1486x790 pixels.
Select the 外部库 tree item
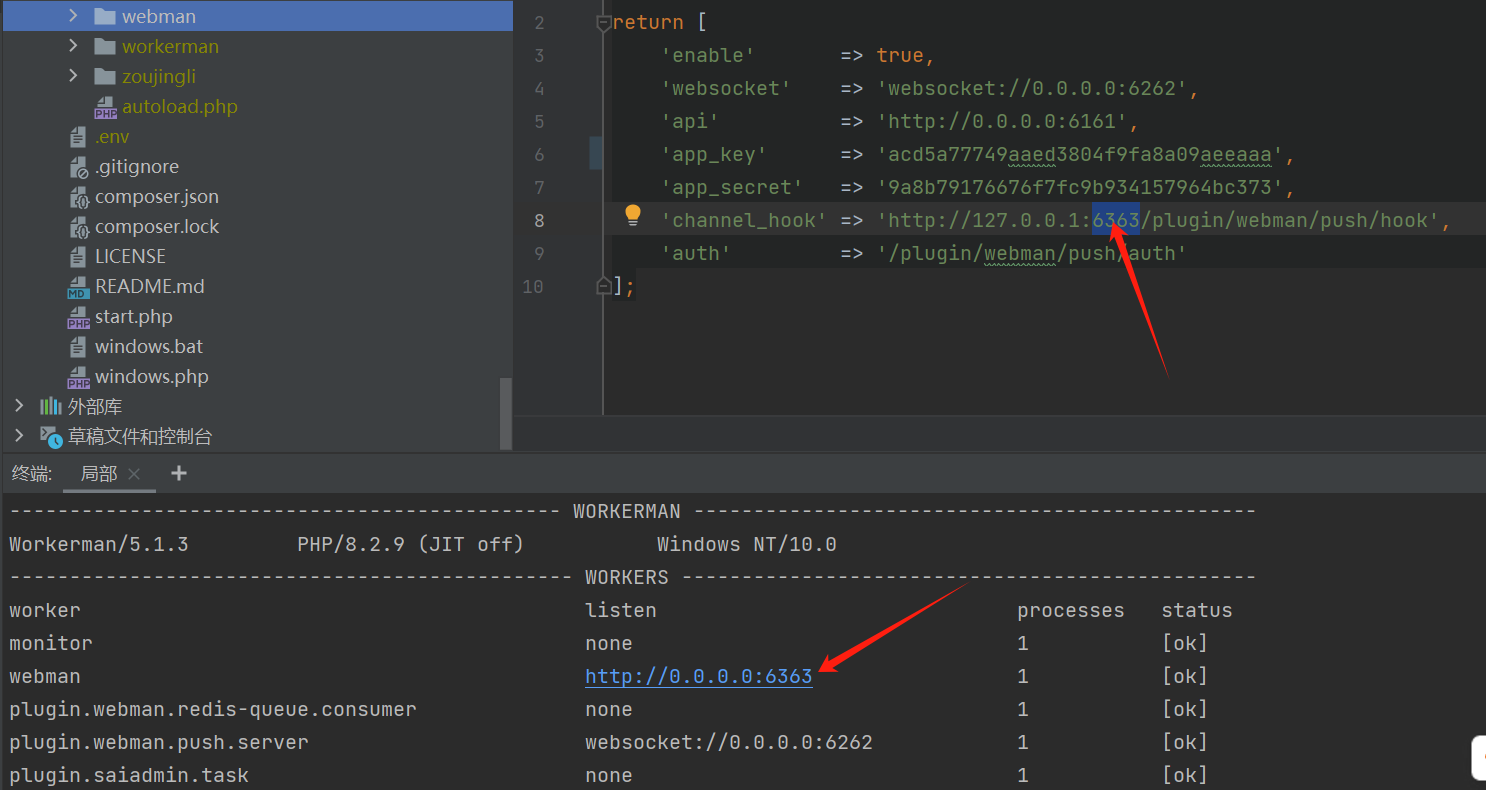coord(95,406)
